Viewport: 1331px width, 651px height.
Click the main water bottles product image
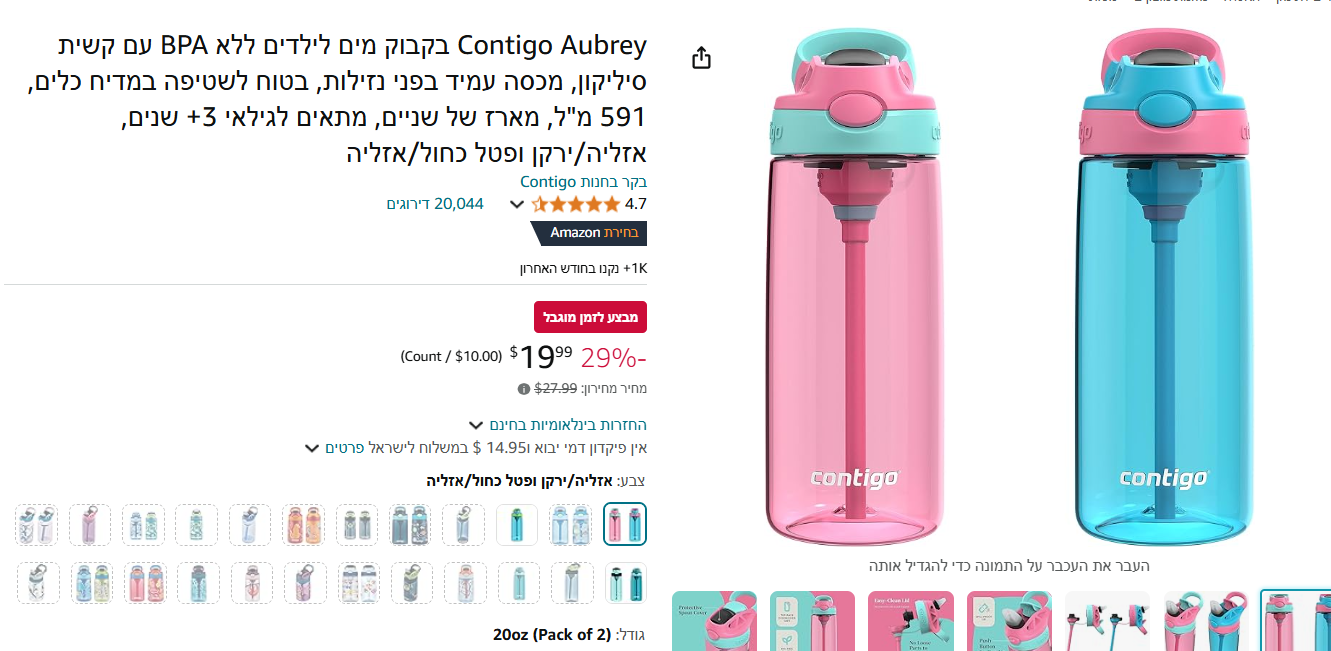click(x=1008, y=290)
